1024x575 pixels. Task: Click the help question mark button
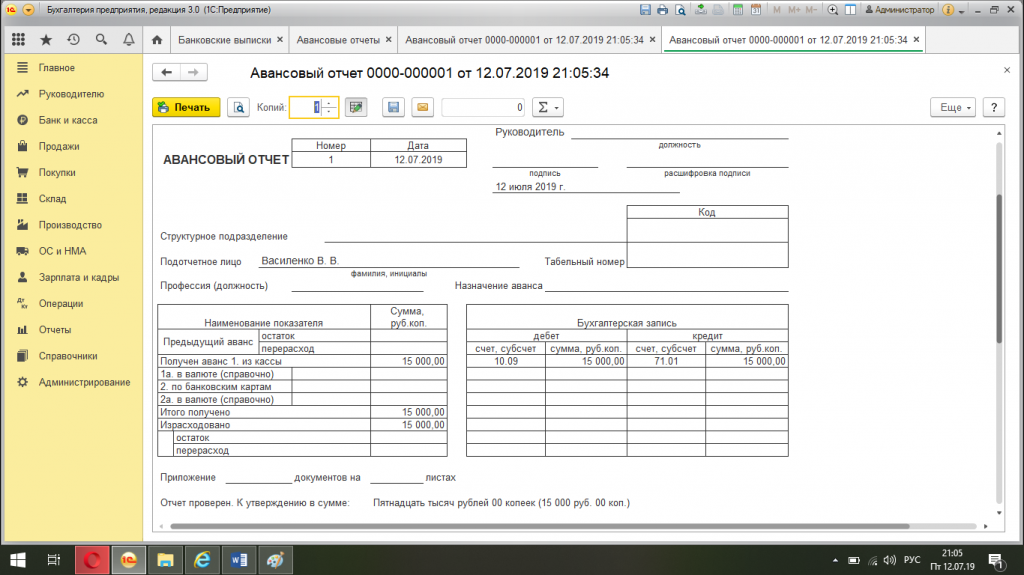click(993, 107)
